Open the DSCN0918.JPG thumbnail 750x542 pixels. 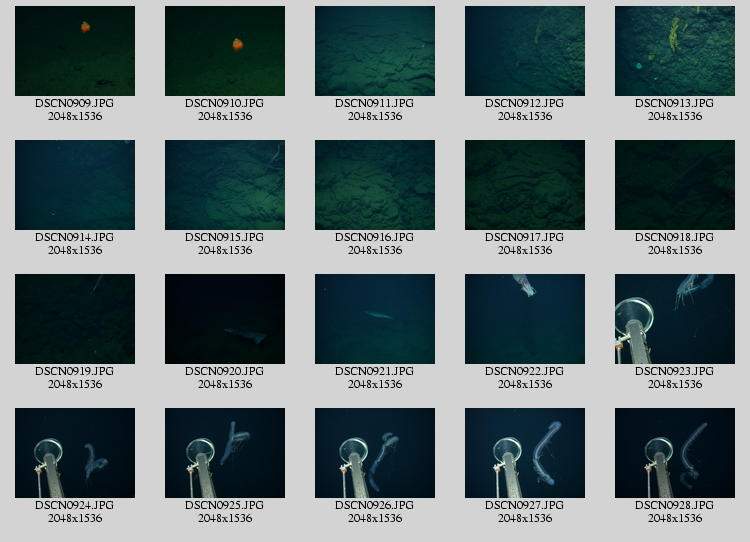(675, 185)
